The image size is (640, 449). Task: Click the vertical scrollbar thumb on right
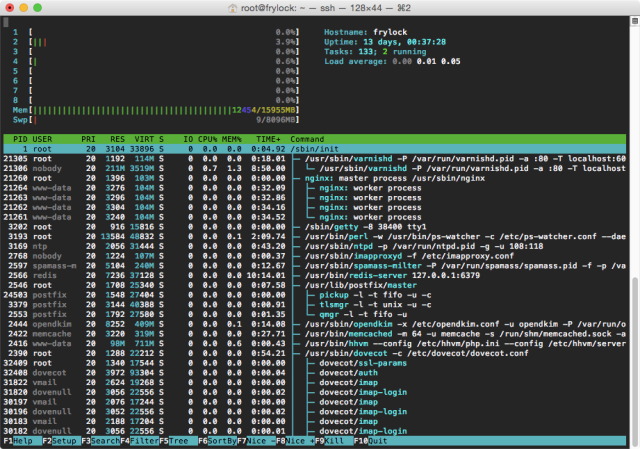[x=635, y=357]
